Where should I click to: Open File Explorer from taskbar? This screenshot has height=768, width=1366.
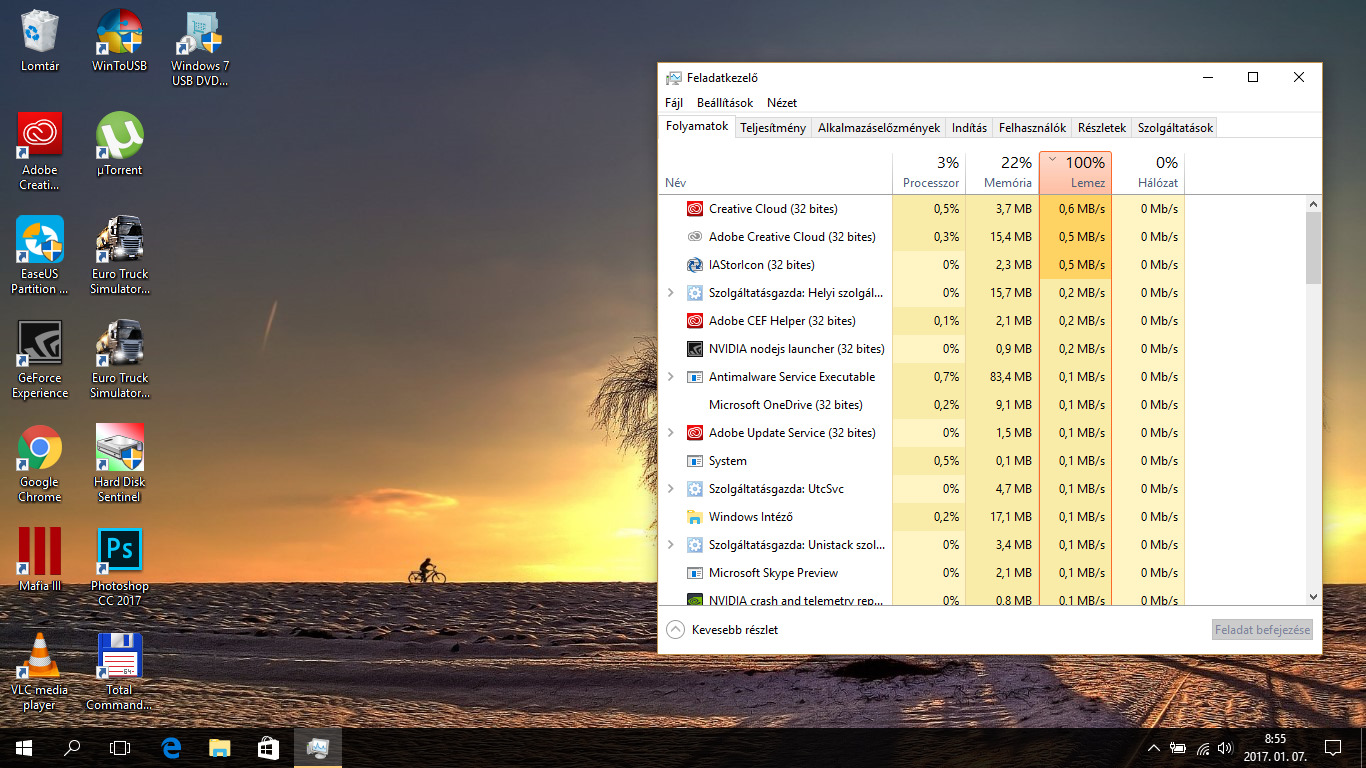[x=219, y=747]
